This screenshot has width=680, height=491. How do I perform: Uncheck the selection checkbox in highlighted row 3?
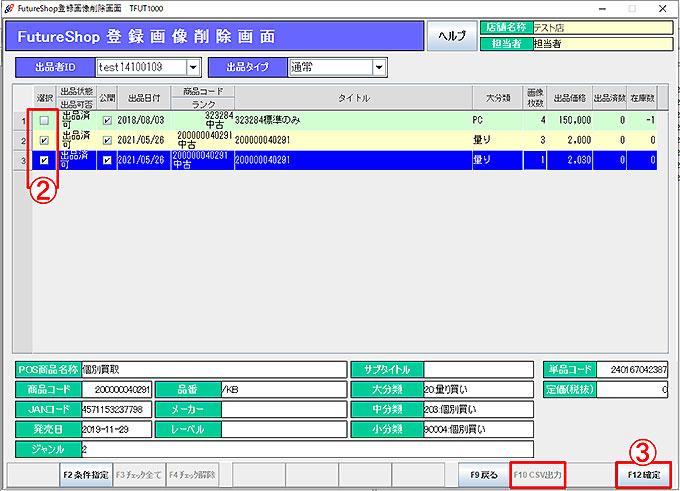tap(43, 160)
